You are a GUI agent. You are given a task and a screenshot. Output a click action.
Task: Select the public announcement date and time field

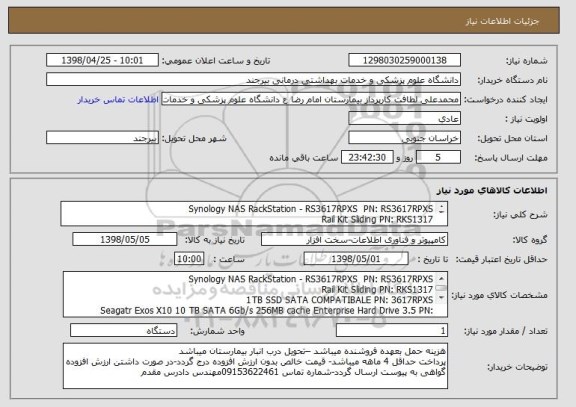pyautogui.click(x=102, y=60)
